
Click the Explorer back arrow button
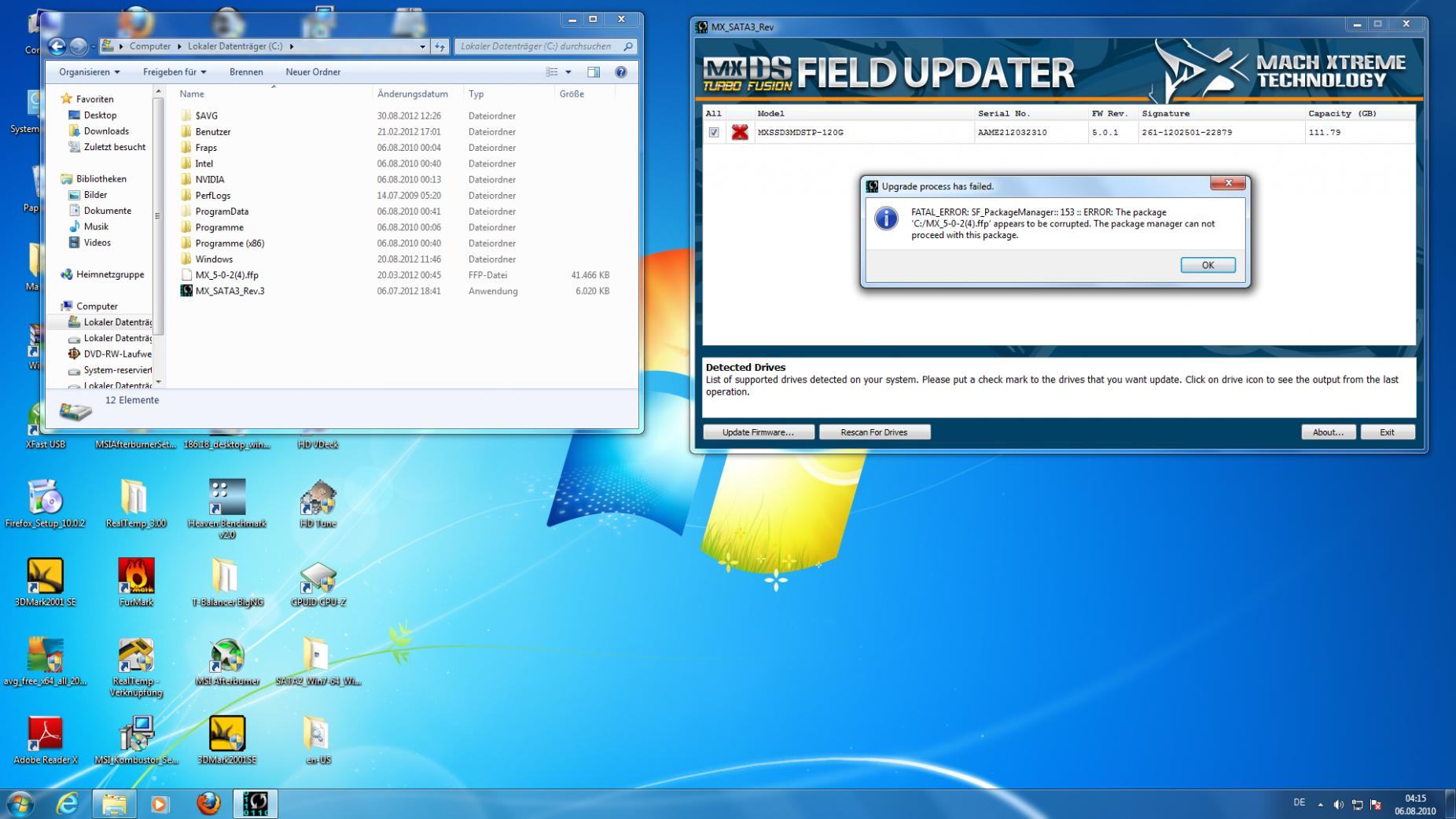point(57,46)
